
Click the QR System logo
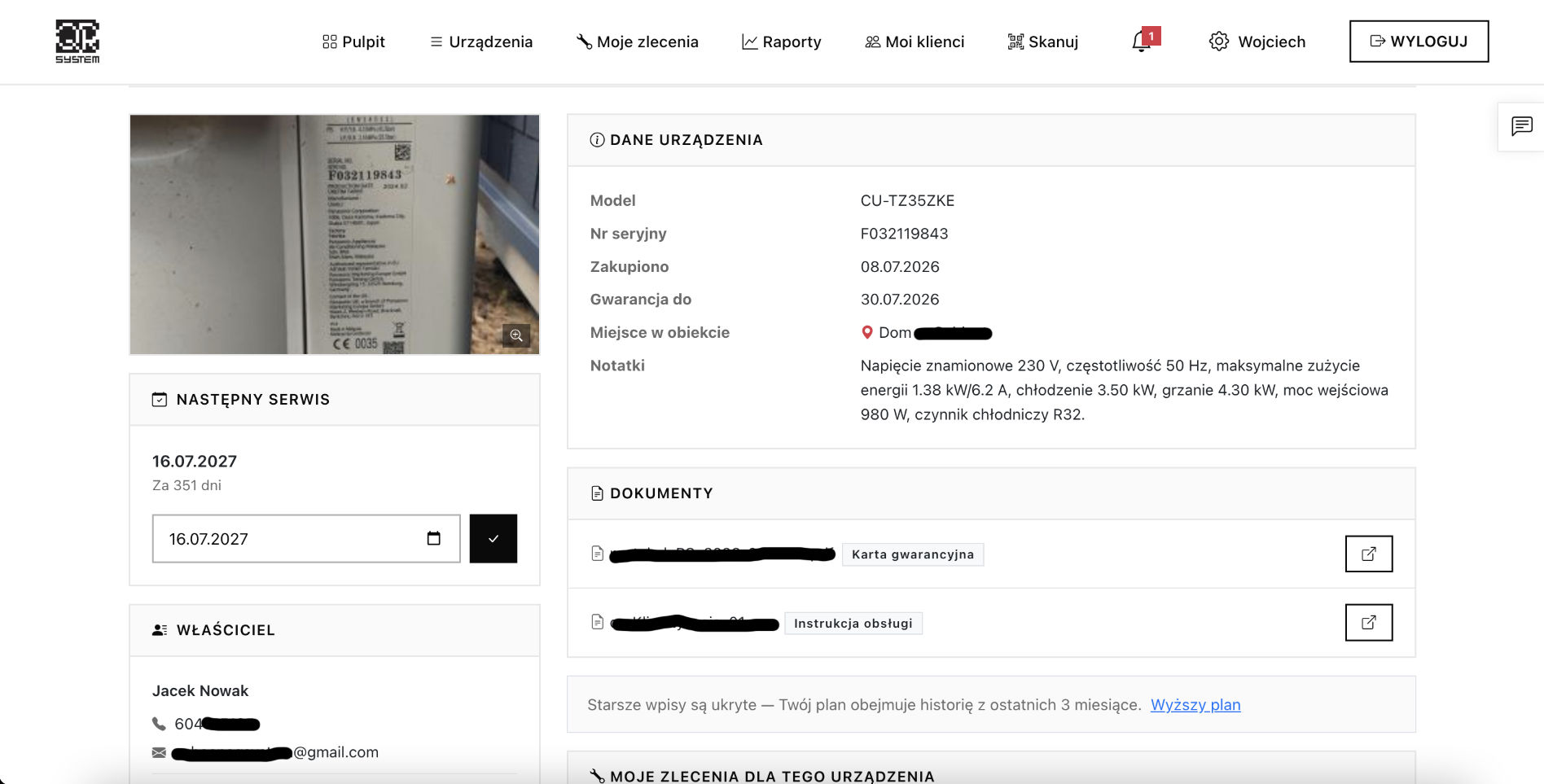tap(77, 42)
